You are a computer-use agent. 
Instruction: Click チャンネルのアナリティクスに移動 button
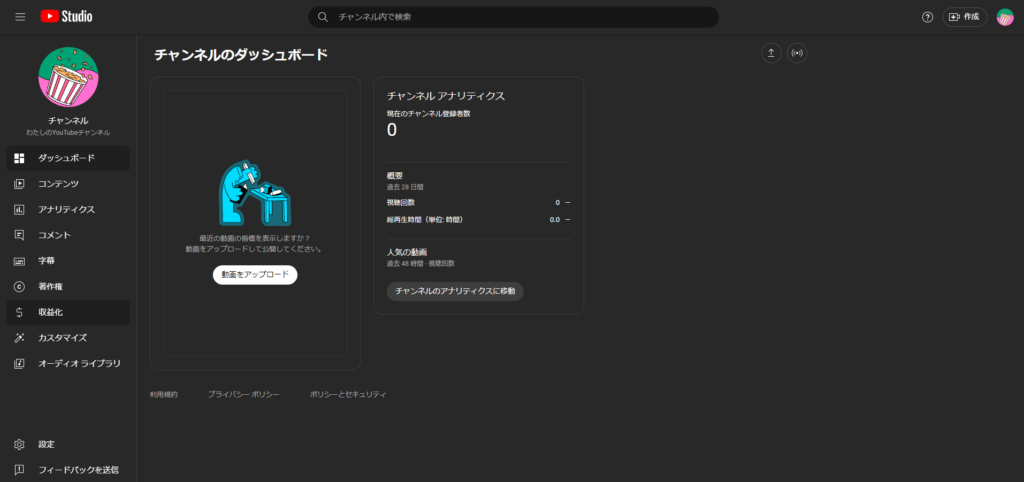point(455,291)
